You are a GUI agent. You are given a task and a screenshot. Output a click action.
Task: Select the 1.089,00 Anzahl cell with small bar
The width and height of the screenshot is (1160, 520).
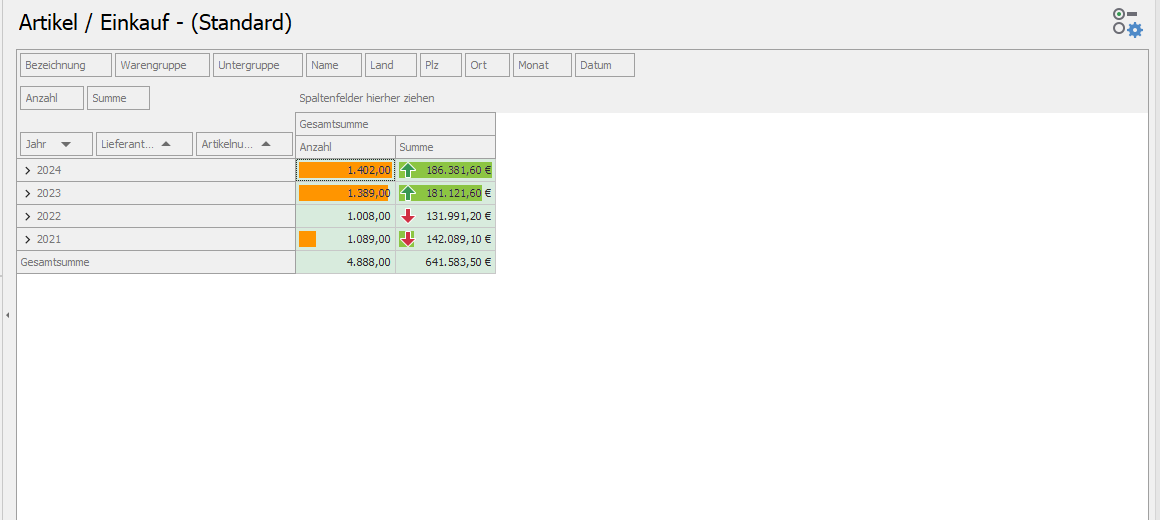(x=345, y=239)
